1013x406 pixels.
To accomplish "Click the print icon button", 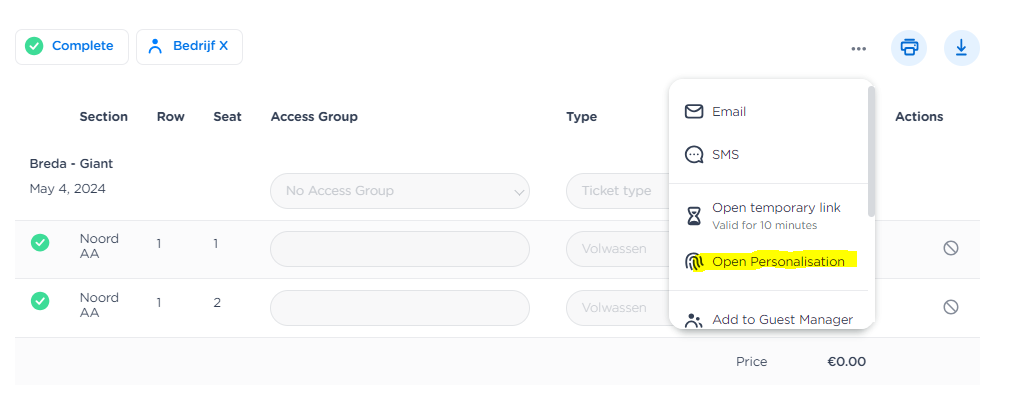I will (909, 47).
